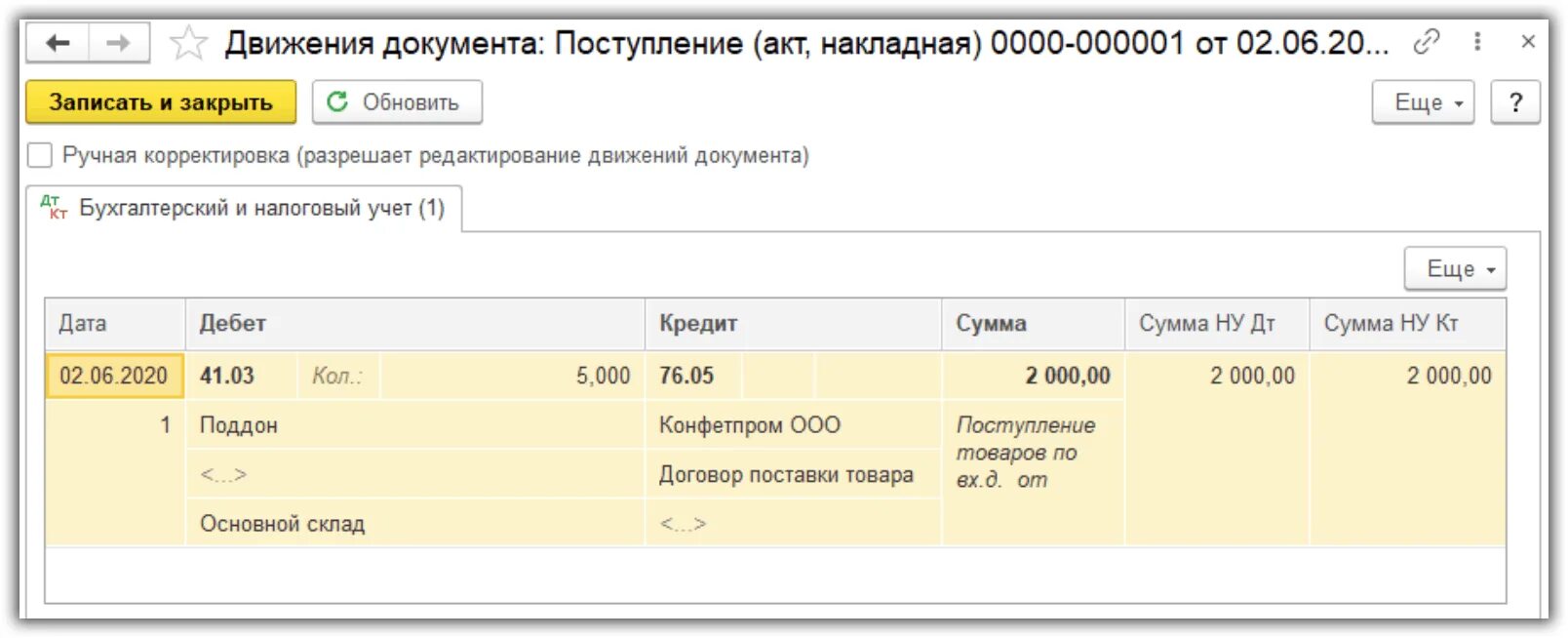The height and width of the screenshot is (638, 1568).
Task: Add document to favorites with star icon
Action: 187,43
